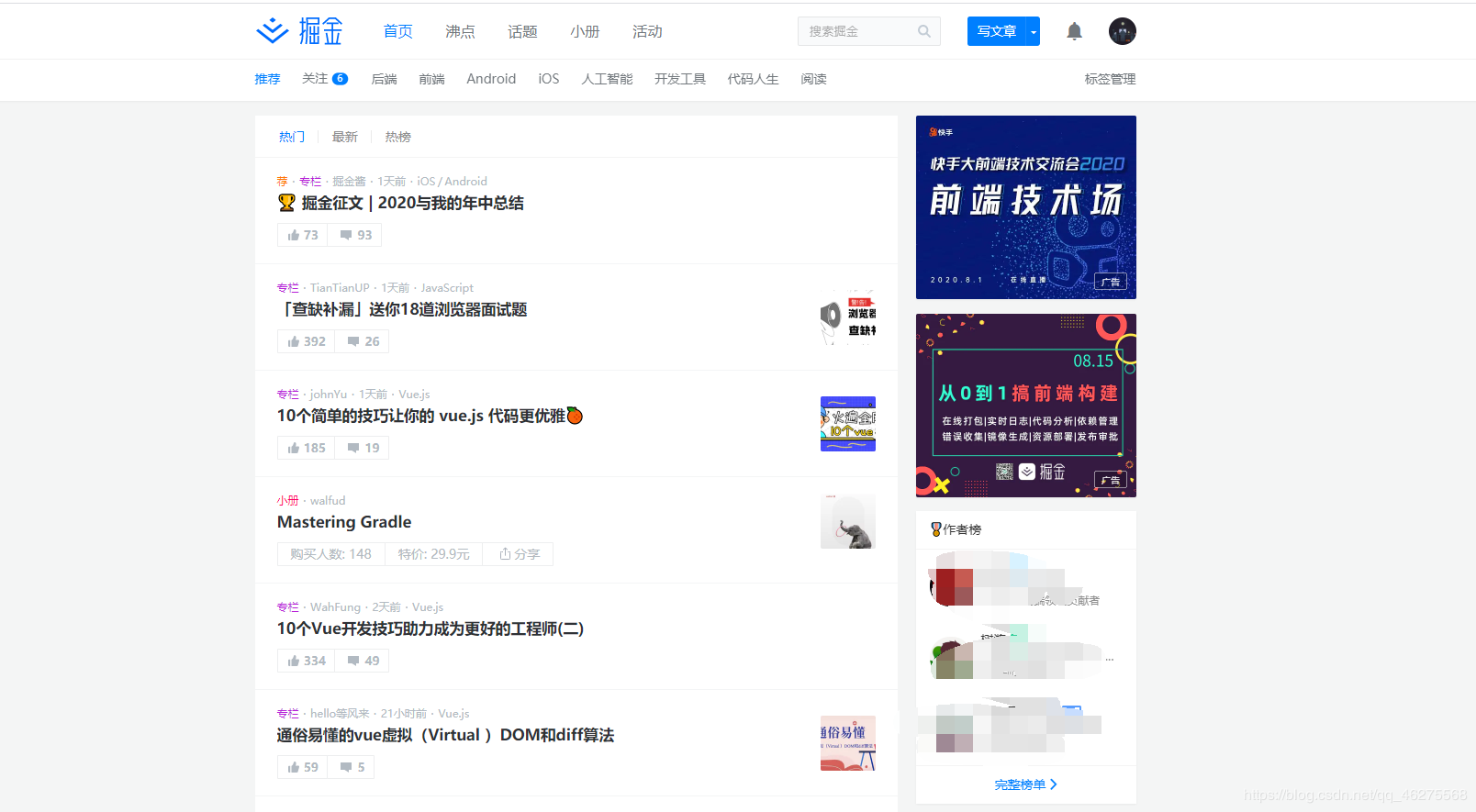Image resolution: width=1476 pixels, height=812 pixels.
Task: Select the 阅读 category tab
Action: pyautogui.click(x=813, y=79)
